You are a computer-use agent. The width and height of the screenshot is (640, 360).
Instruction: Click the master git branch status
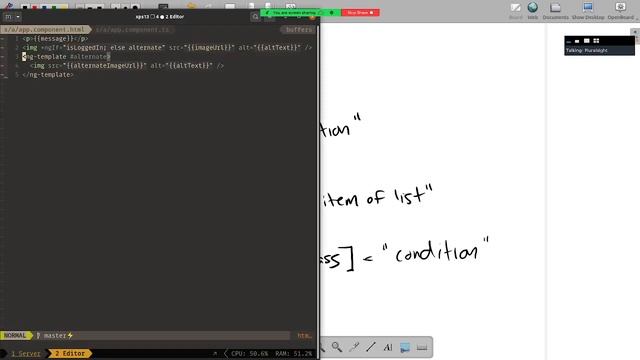click(55, 336)
